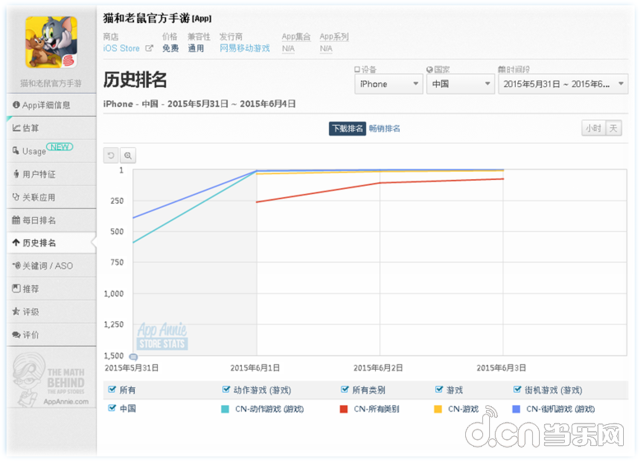
Task: Open App详细信息 in the sidebar
Action: 52,105
